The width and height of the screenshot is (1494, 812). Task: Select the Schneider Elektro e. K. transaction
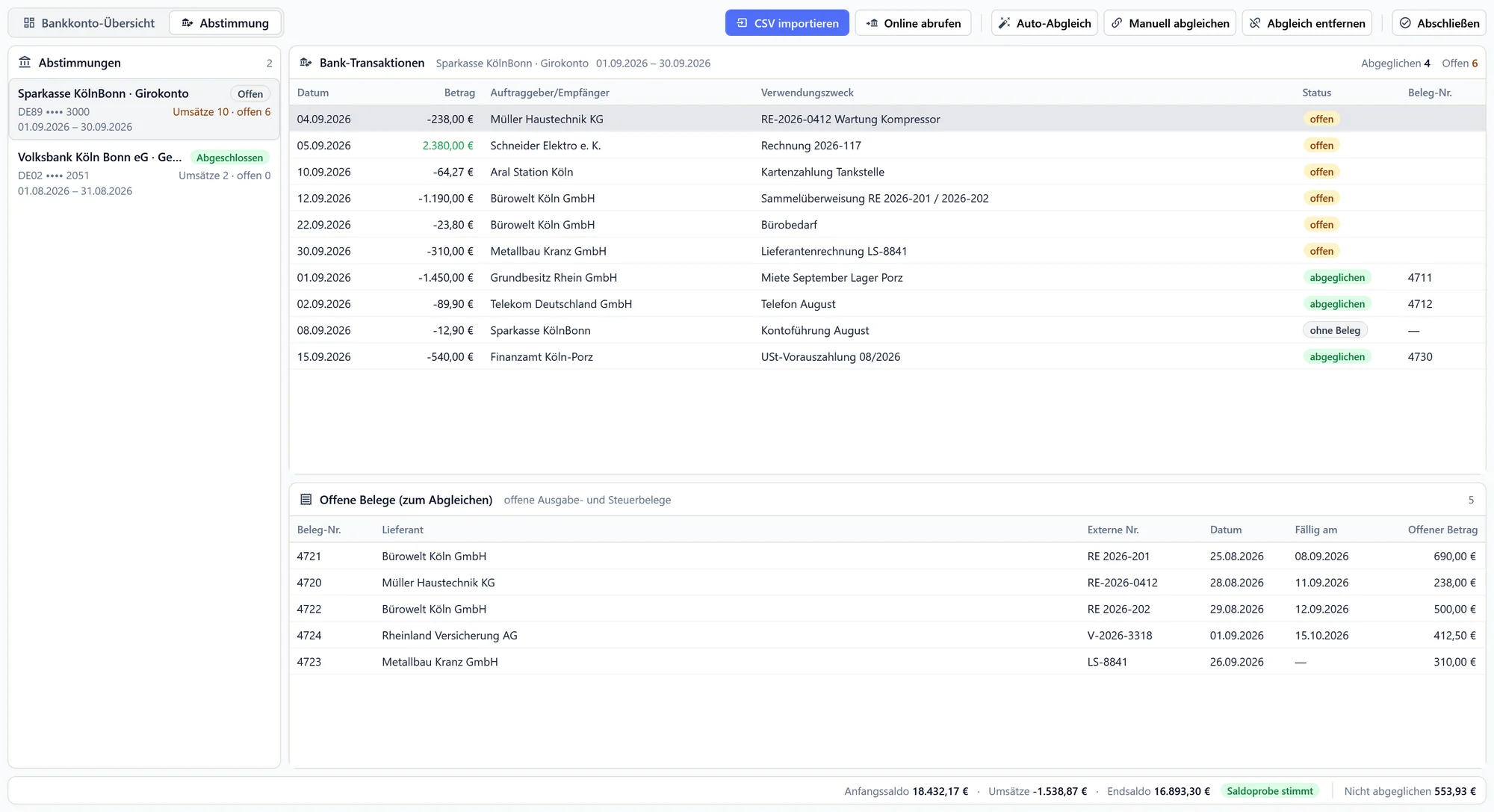pyautogui.click(x=887, y=146)
